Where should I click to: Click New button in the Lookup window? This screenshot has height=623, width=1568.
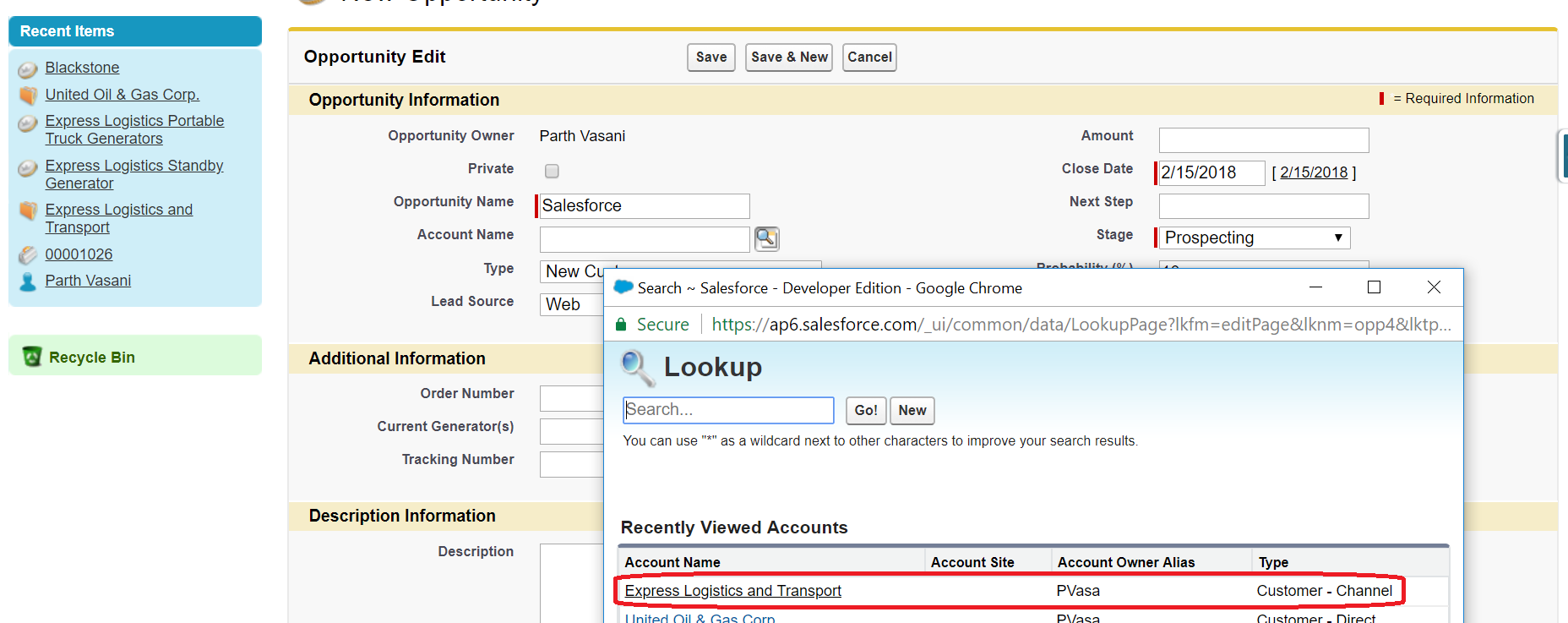coord(912,411)
